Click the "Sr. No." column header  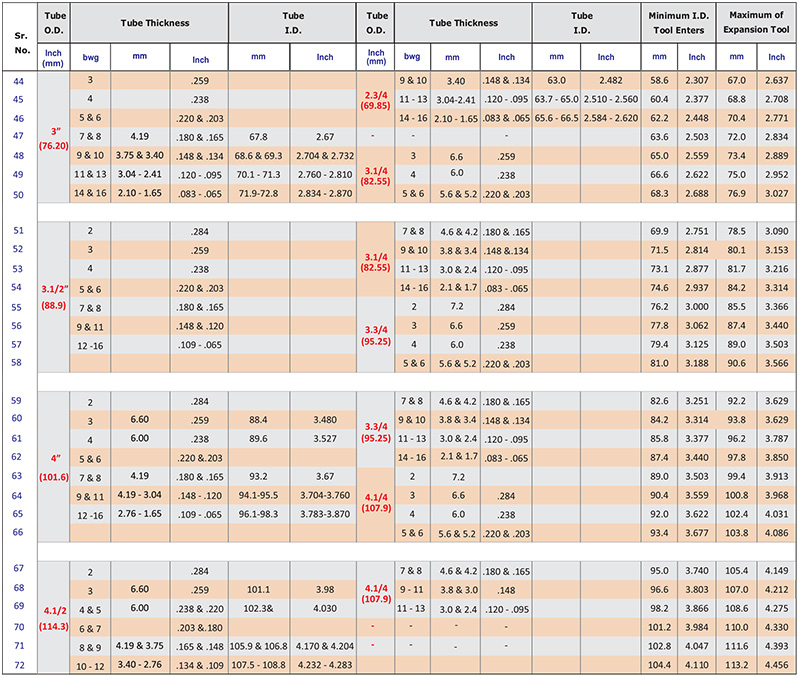[22, 43]
